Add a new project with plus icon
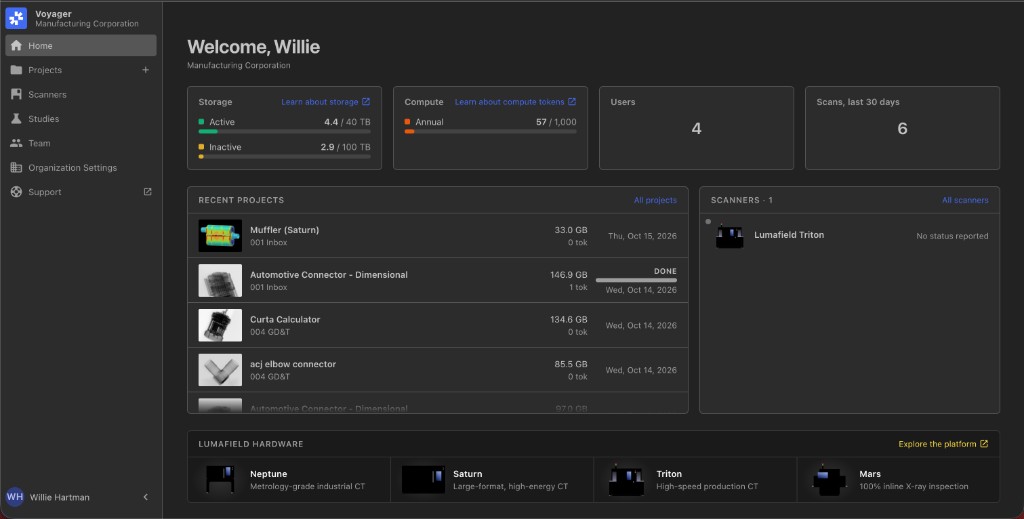Screen dimensions: 1024x519 click(x=146, y=70)
